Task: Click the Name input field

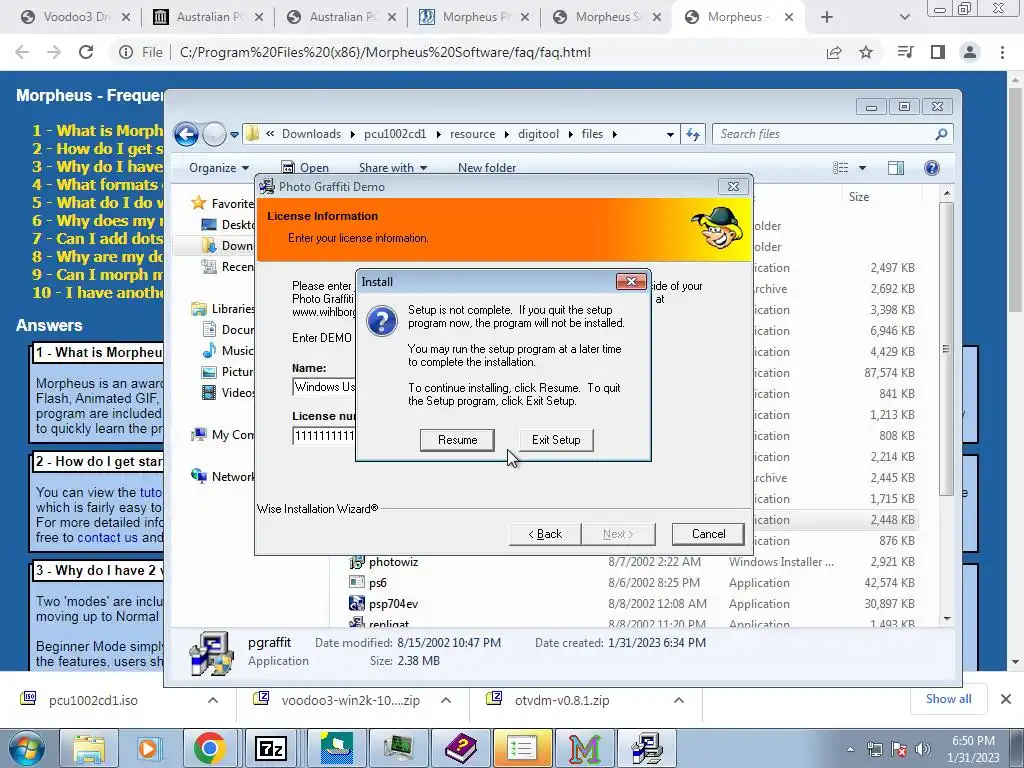Action: [x=325, y=387]
